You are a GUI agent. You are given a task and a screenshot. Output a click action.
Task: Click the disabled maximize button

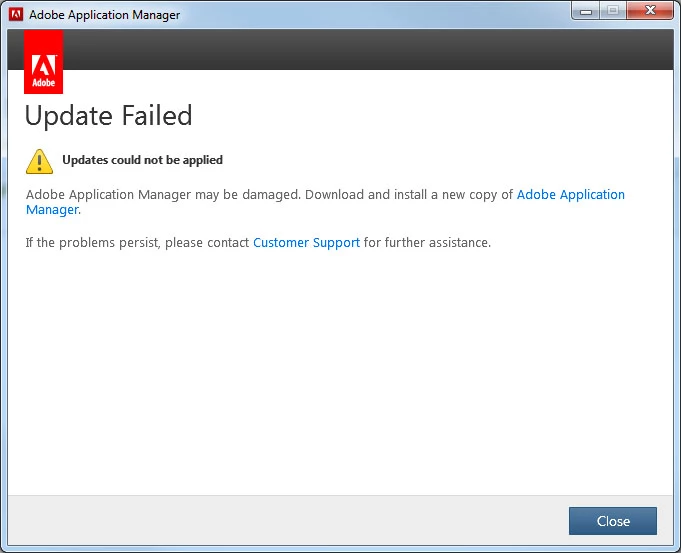613,11
